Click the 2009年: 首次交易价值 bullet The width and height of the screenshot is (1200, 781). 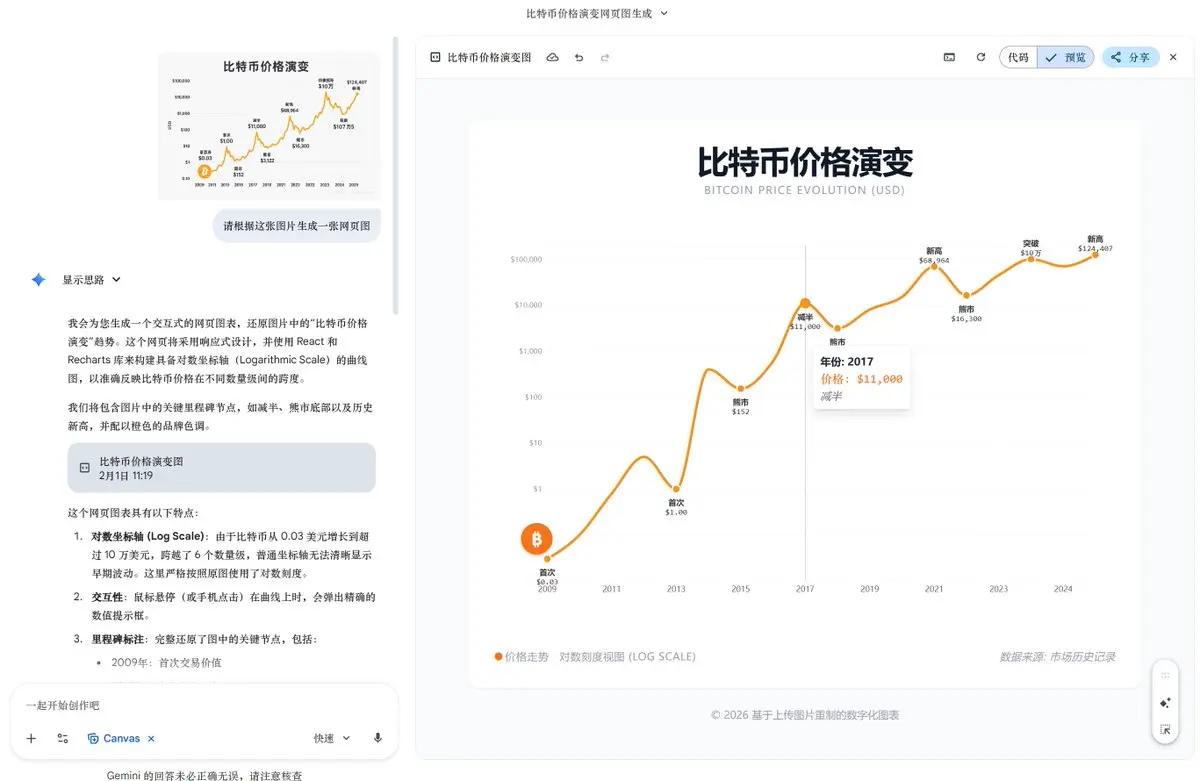[x=166, y=662]
